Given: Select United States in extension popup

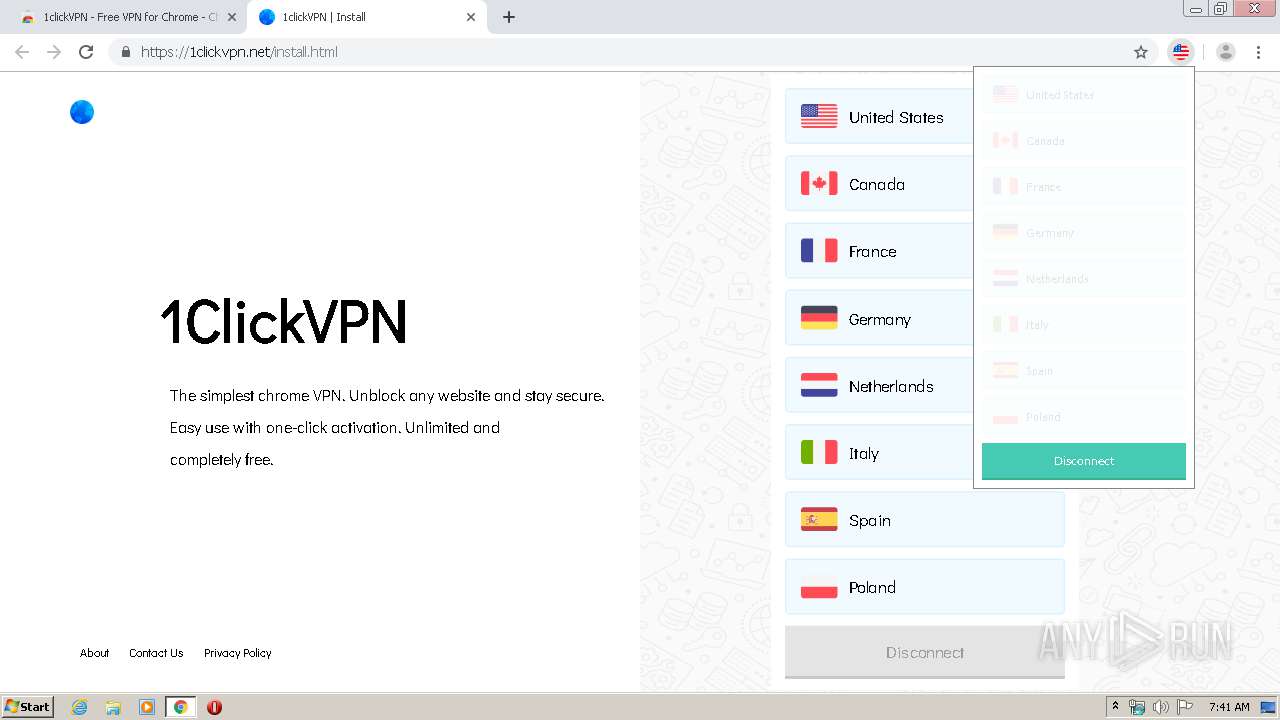Looking at the screenshot, I should pos(1084,95).
